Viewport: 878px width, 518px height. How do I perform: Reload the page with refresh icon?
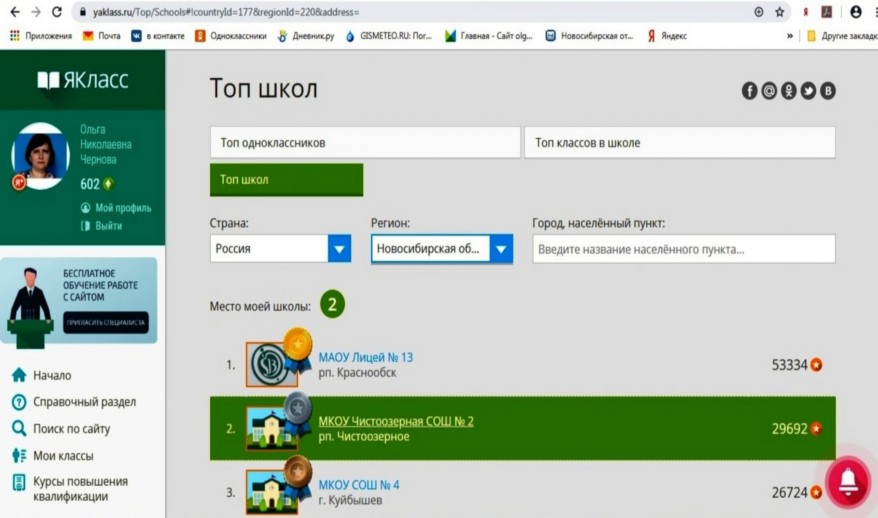pos(57,12)
